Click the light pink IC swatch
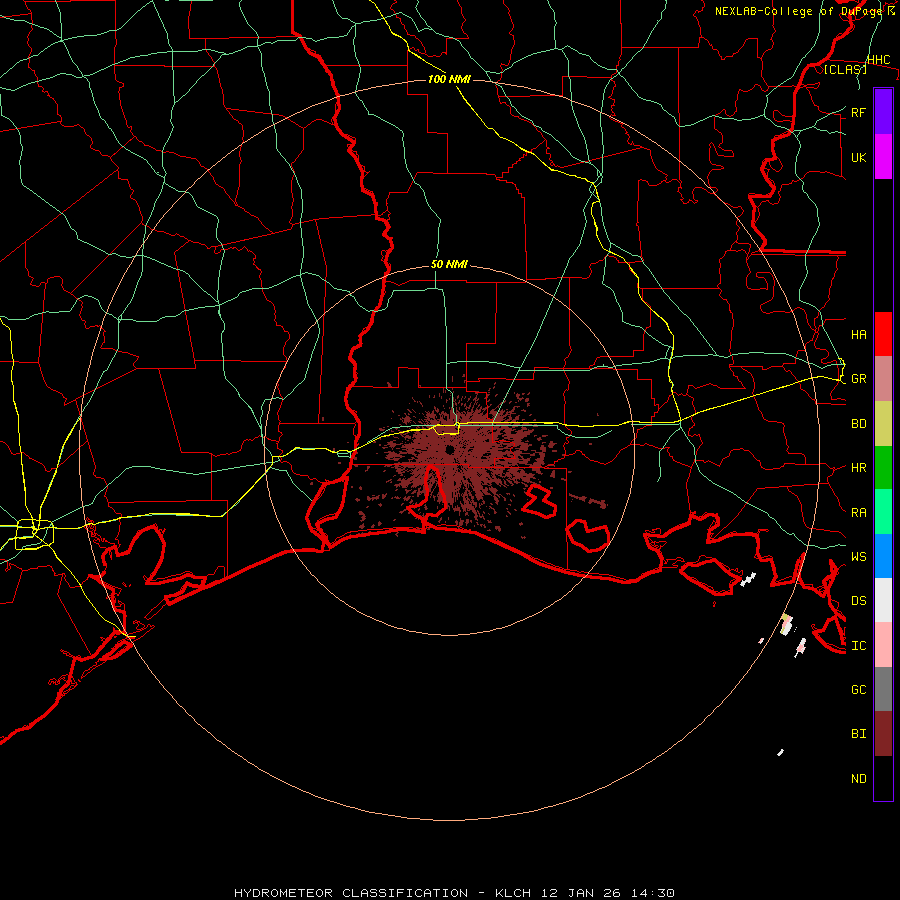The height and width of the screenshot is (900, 900). click(883, 645)
